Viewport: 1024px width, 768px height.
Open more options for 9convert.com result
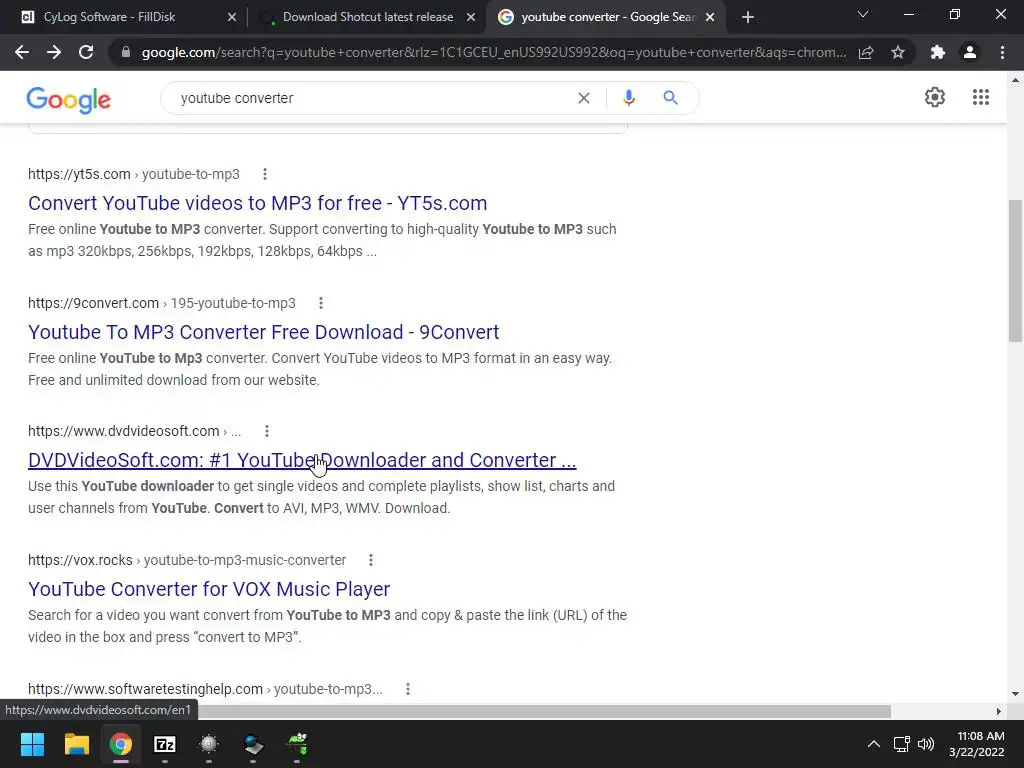pyautogui.click(x=321, y=303)
